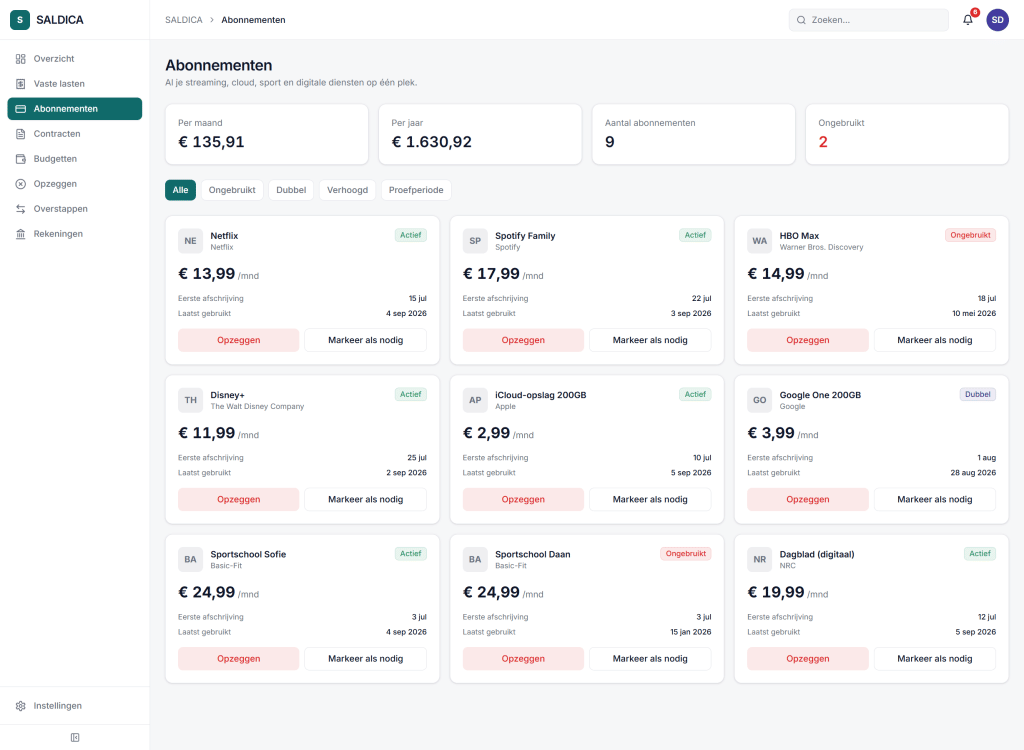Go to Overstappen page

click(x=74, y=209)
